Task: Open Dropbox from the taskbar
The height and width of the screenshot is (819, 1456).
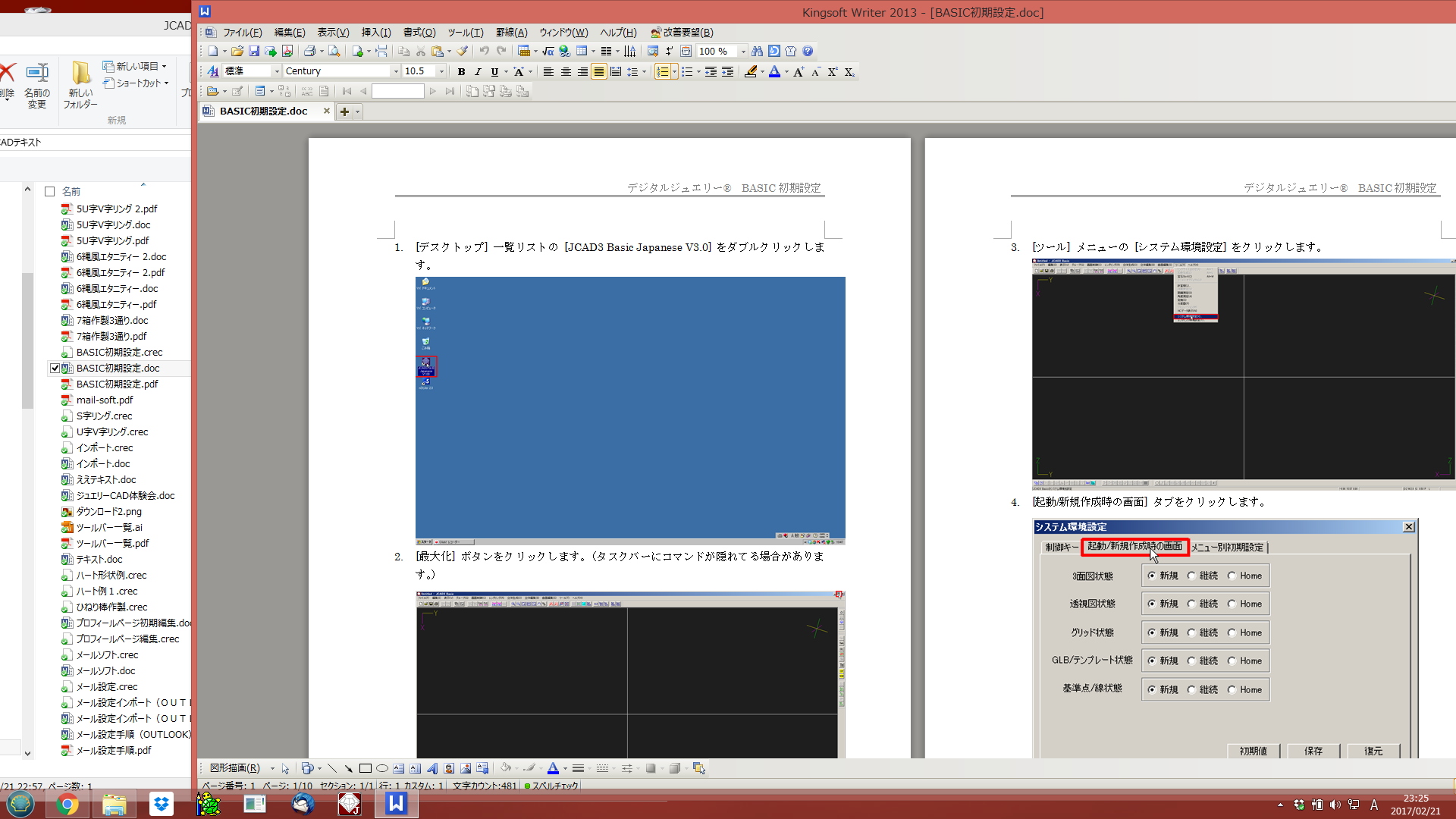Action: point(161,804)
